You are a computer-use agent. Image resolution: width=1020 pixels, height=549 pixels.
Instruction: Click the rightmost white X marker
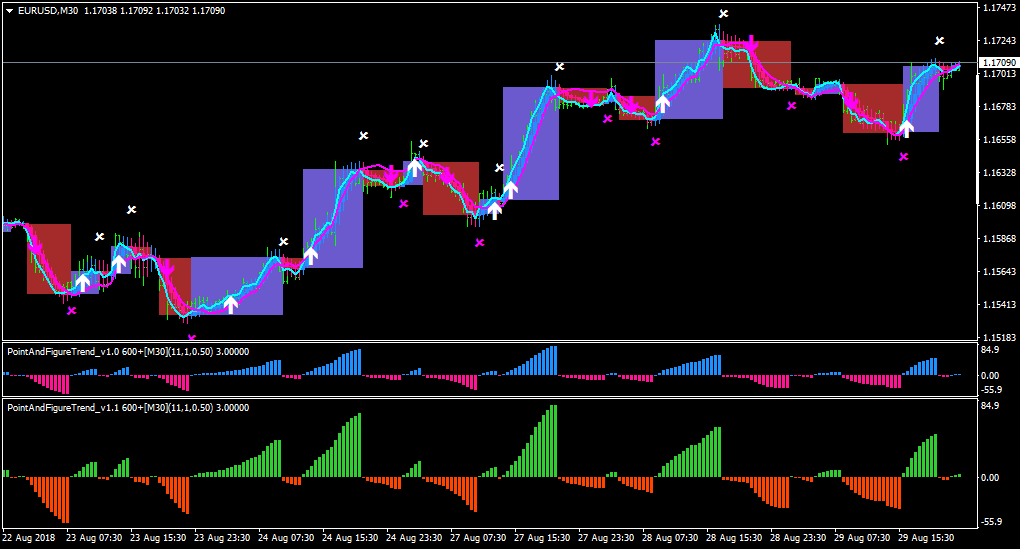coord(939,41)
